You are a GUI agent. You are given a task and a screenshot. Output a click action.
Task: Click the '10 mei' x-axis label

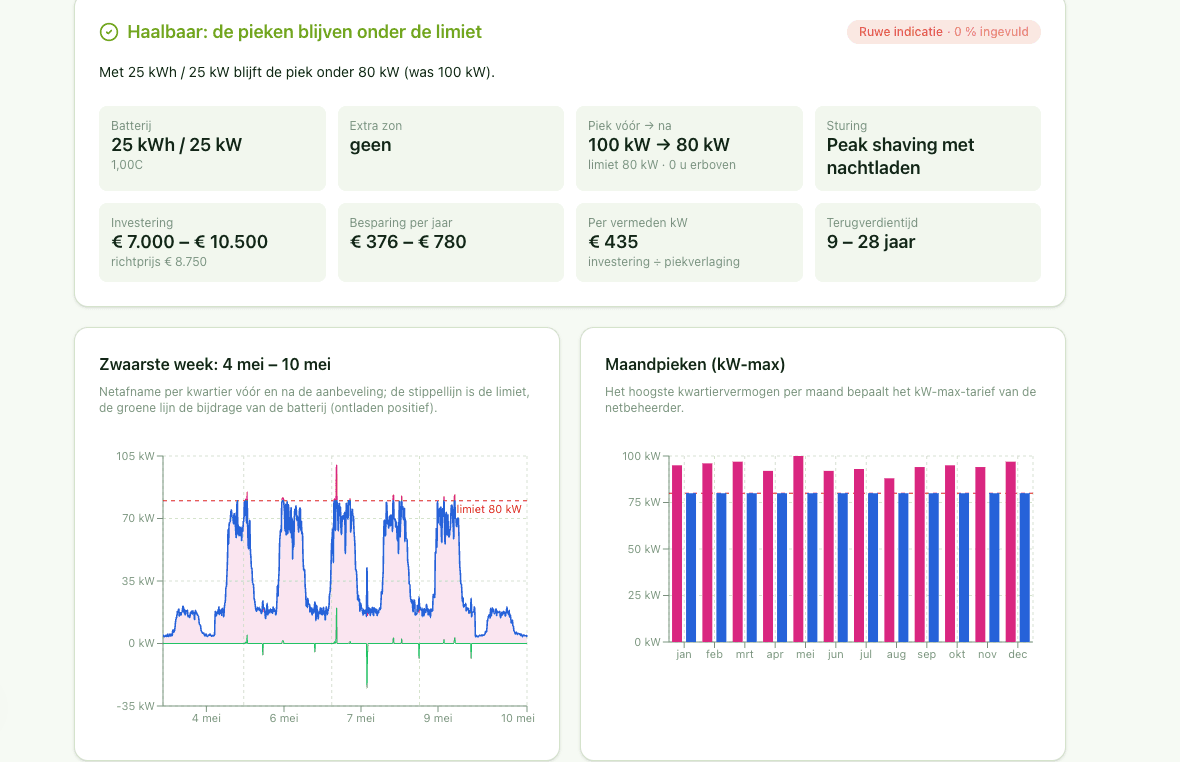coord(518,718)
